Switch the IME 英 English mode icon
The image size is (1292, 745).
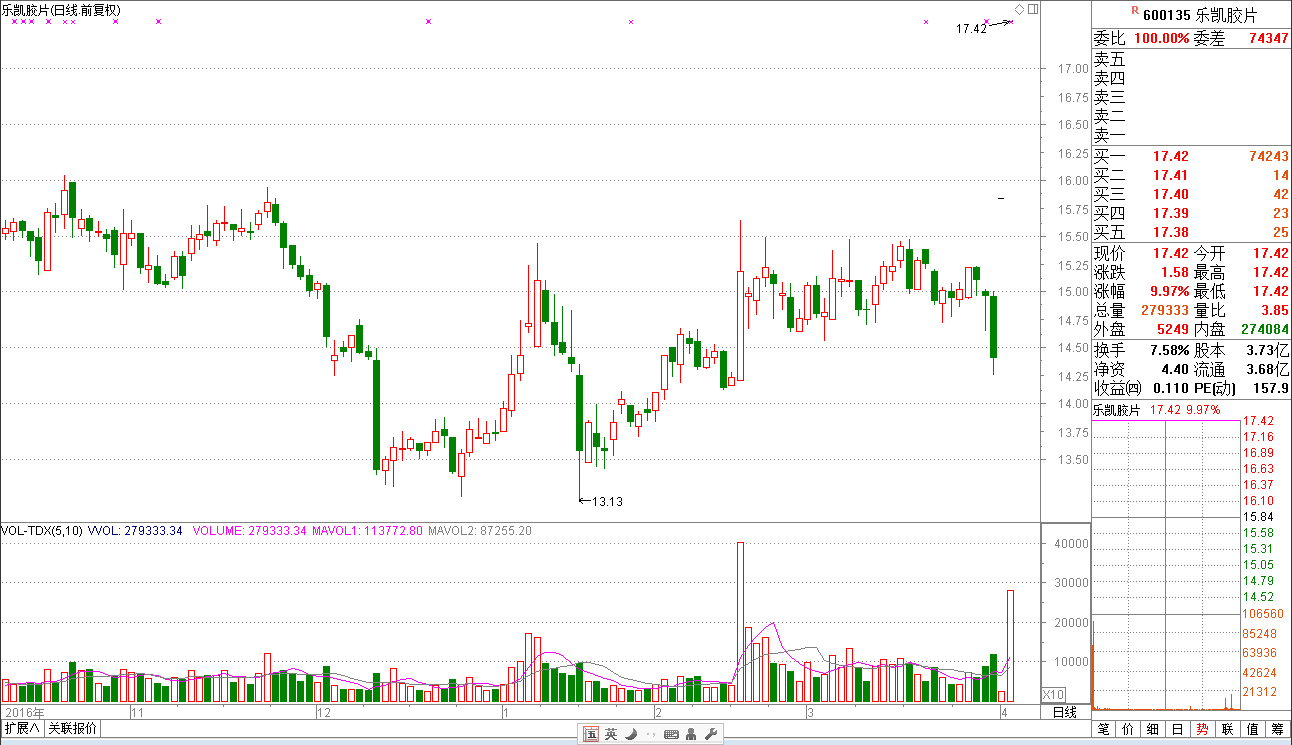(x=611, y=734)
